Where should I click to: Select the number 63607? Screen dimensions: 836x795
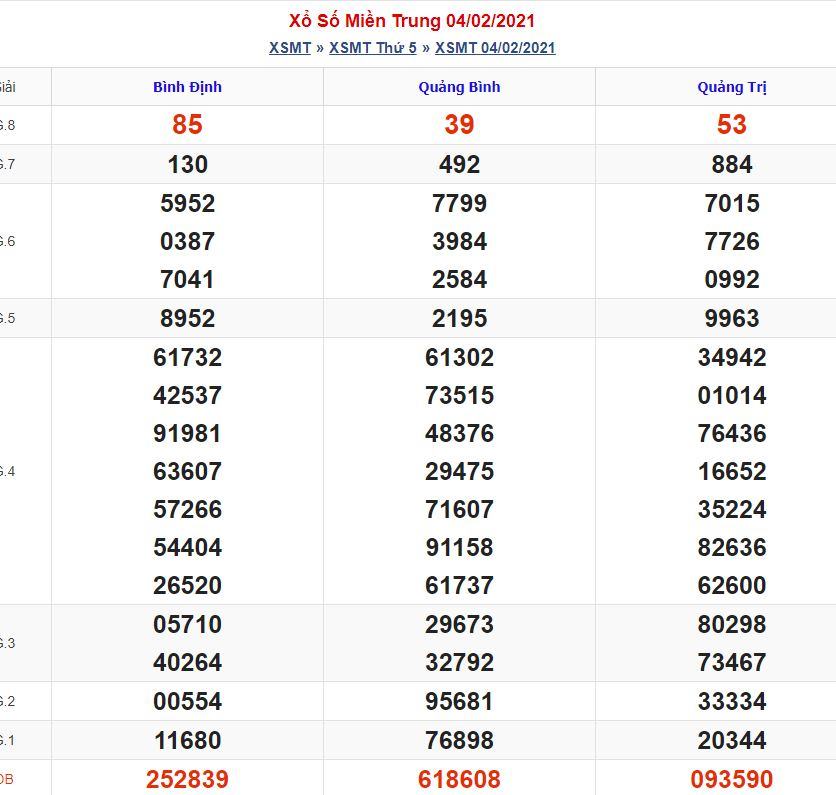pos(187,471)
